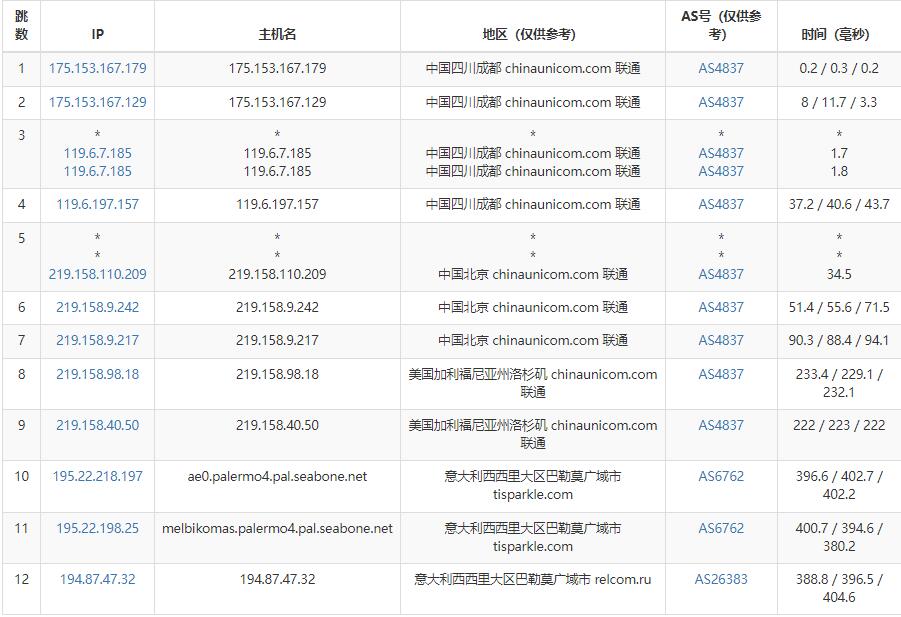Click the AS26383 link

(721, 580)
